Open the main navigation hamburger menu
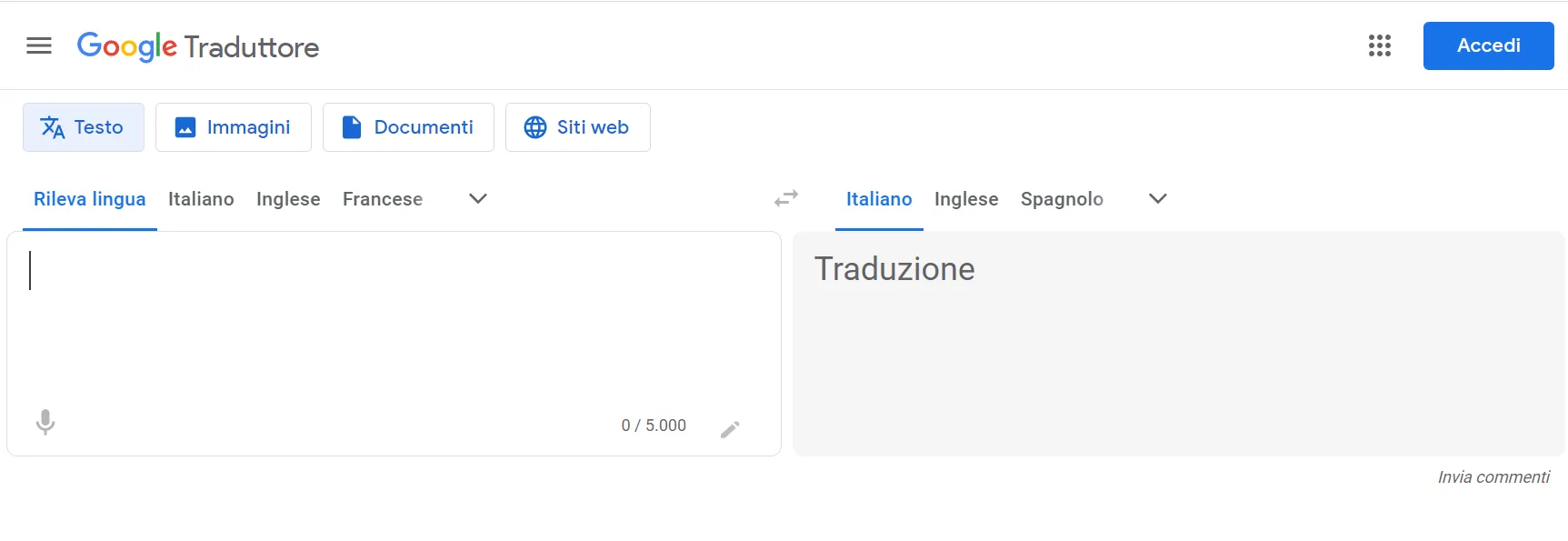Viewport: 1568px width, 541px height. click(38, 45)
